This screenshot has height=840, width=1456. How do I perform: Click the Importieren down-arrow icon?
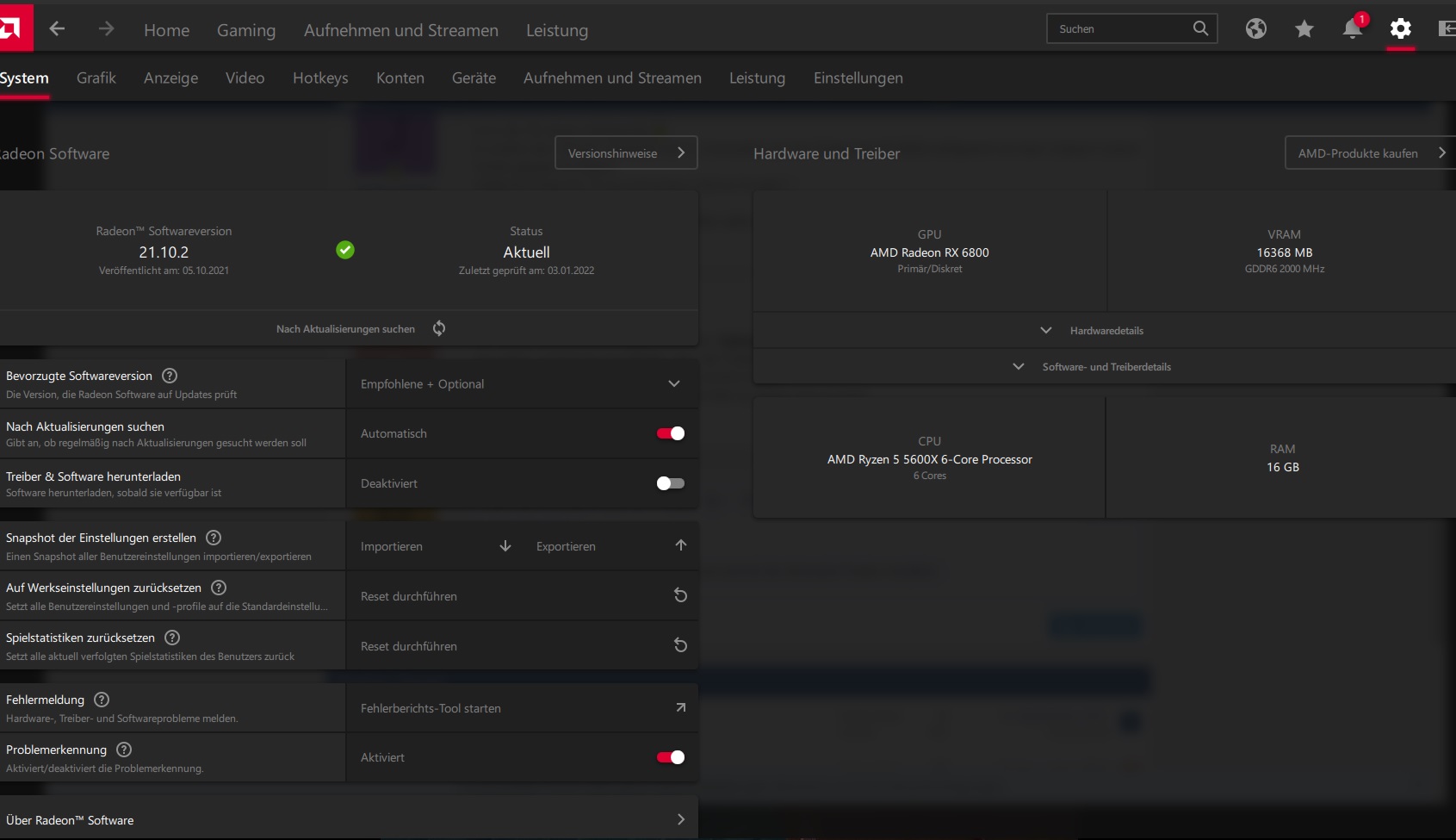click(505, 546)
